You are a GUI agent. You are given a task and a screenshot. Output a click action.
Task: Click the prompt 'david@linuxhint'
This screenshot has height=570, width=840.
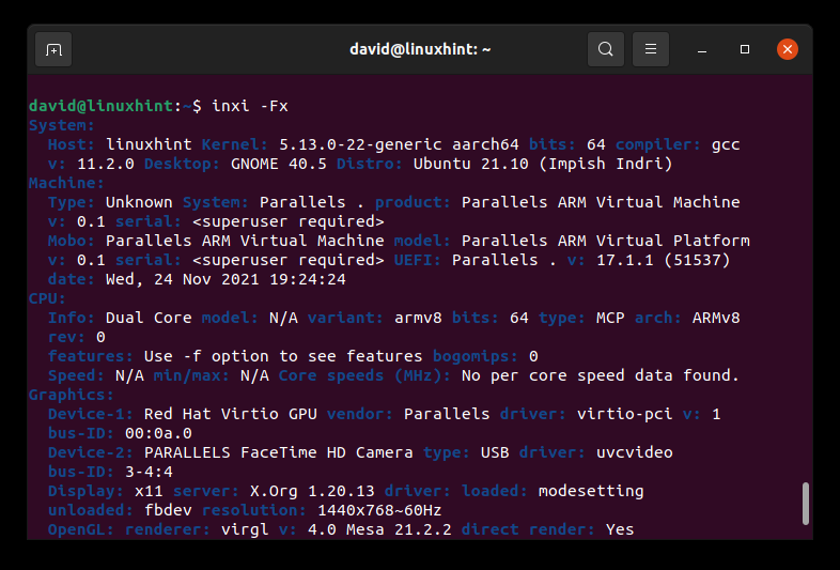(101, 106)
